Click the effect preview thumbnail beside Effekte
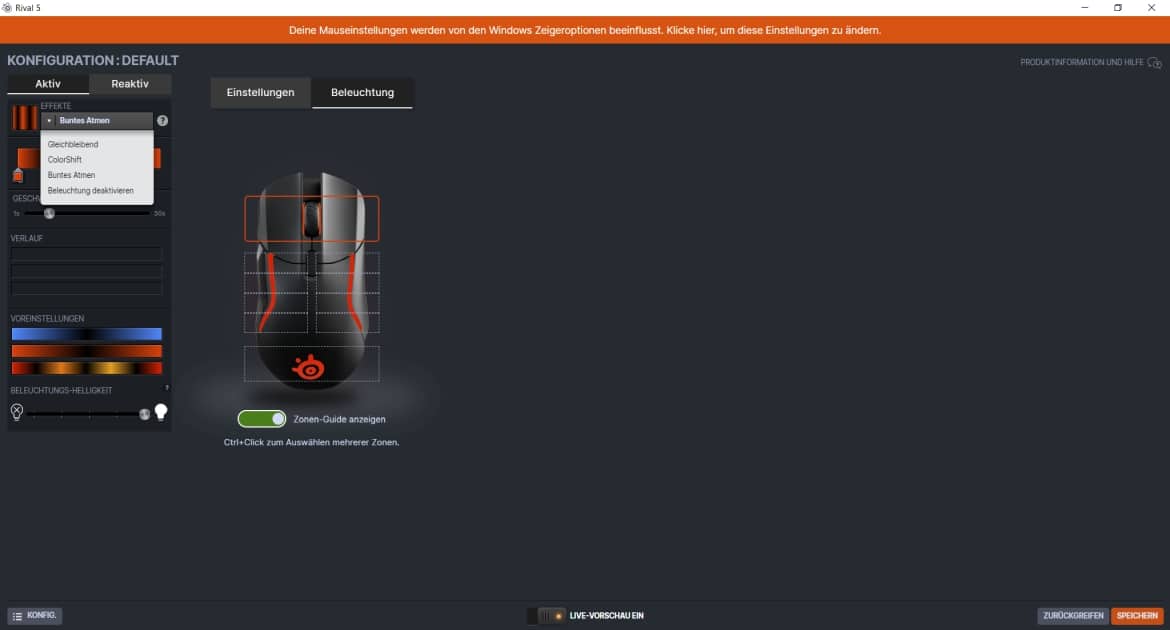1170x630 pixels. [24, 118]
